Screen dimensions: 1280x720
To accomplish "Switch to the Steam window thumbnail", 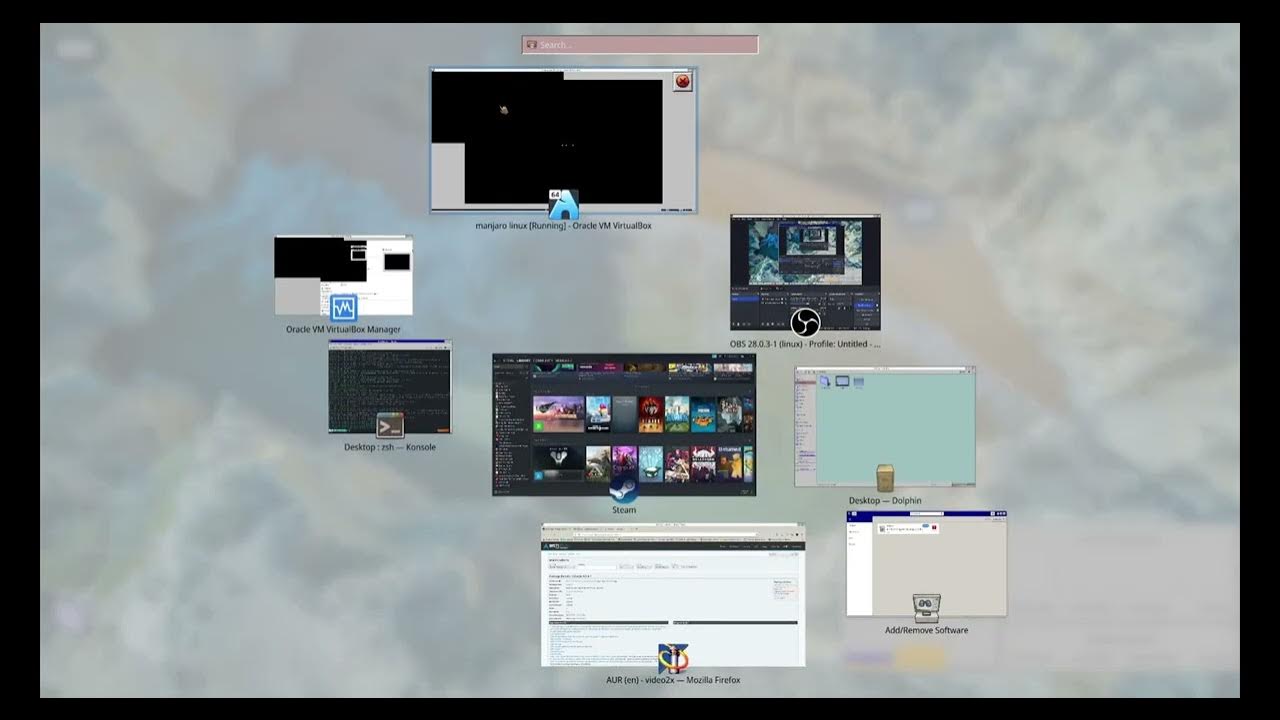I will click(x=624, y=425).
